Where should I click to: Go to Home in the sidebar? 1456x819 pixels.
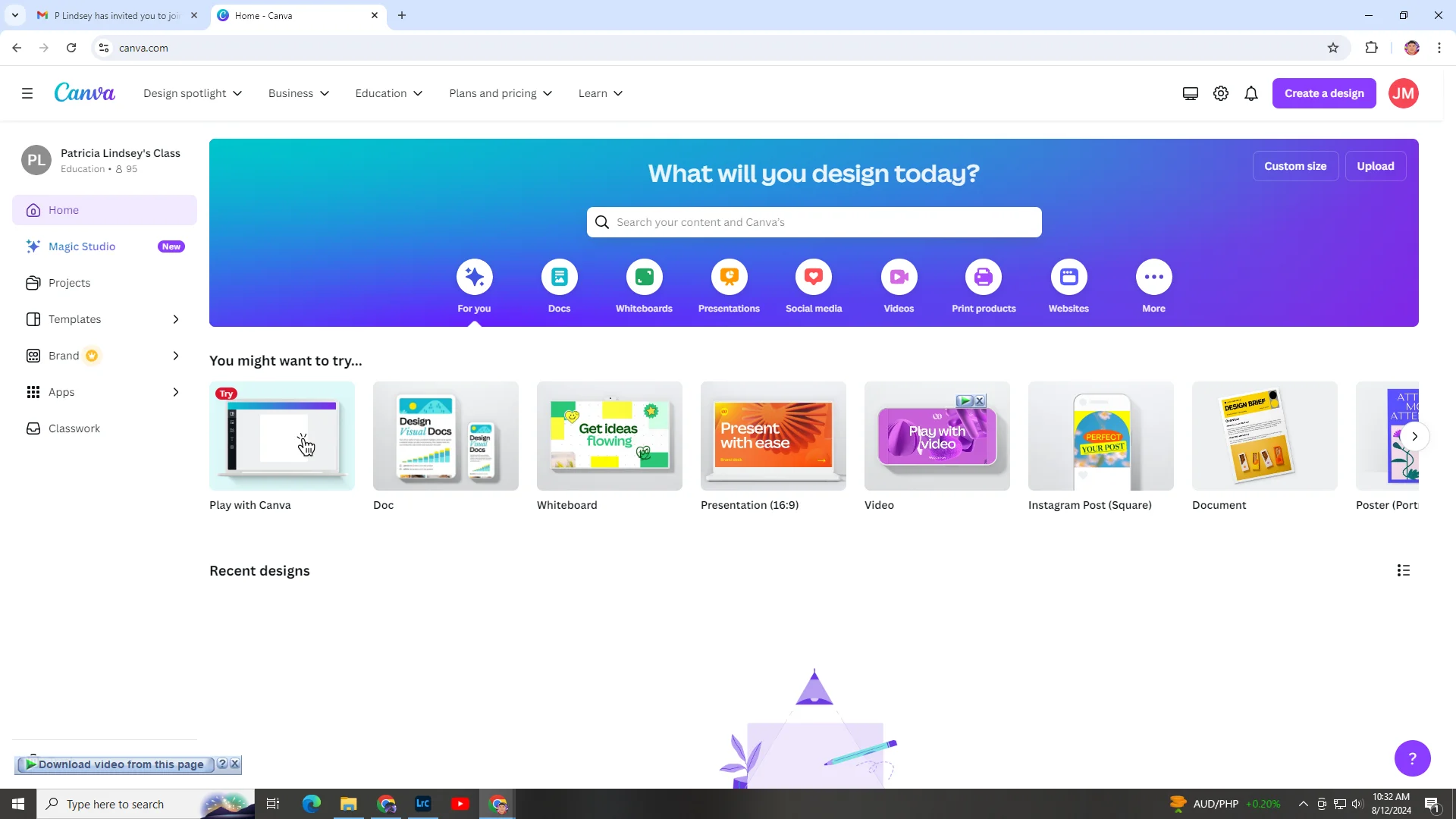pos(105,210)
